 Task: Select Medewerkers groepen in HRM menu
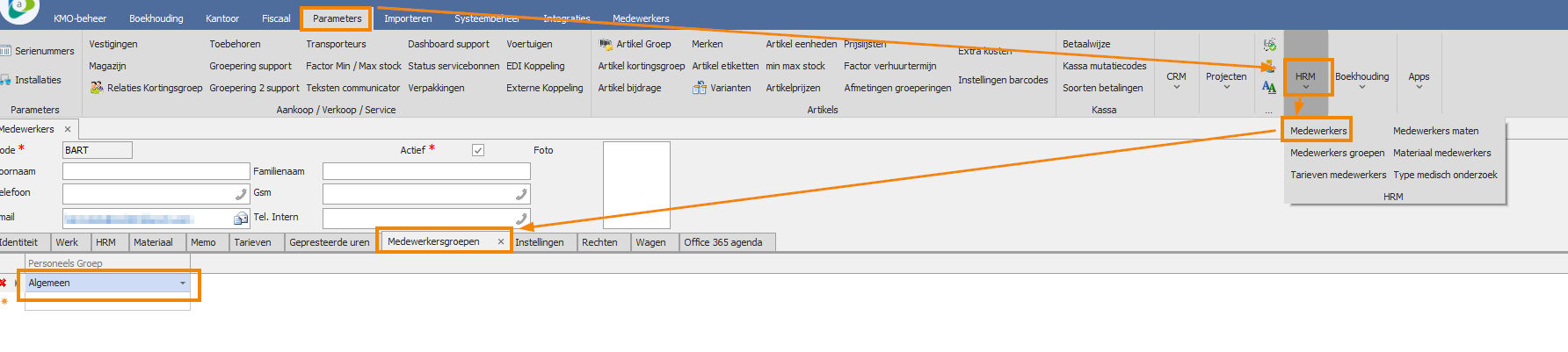pyautogui.click(x=1337, y=153)
